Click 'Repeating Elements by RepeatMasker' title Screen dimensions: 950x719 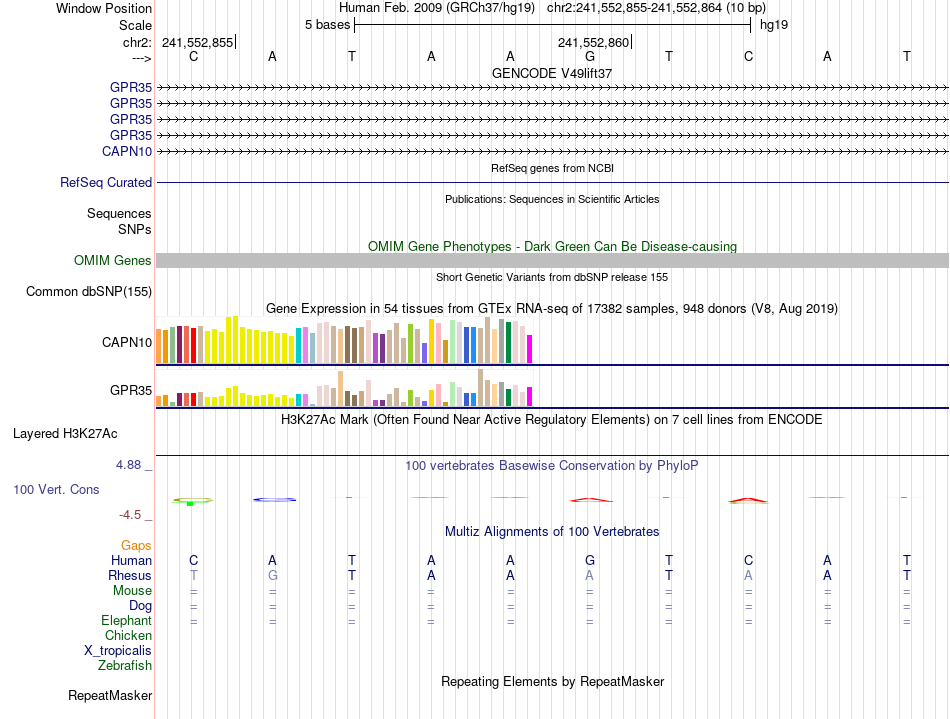coord(552,681)
